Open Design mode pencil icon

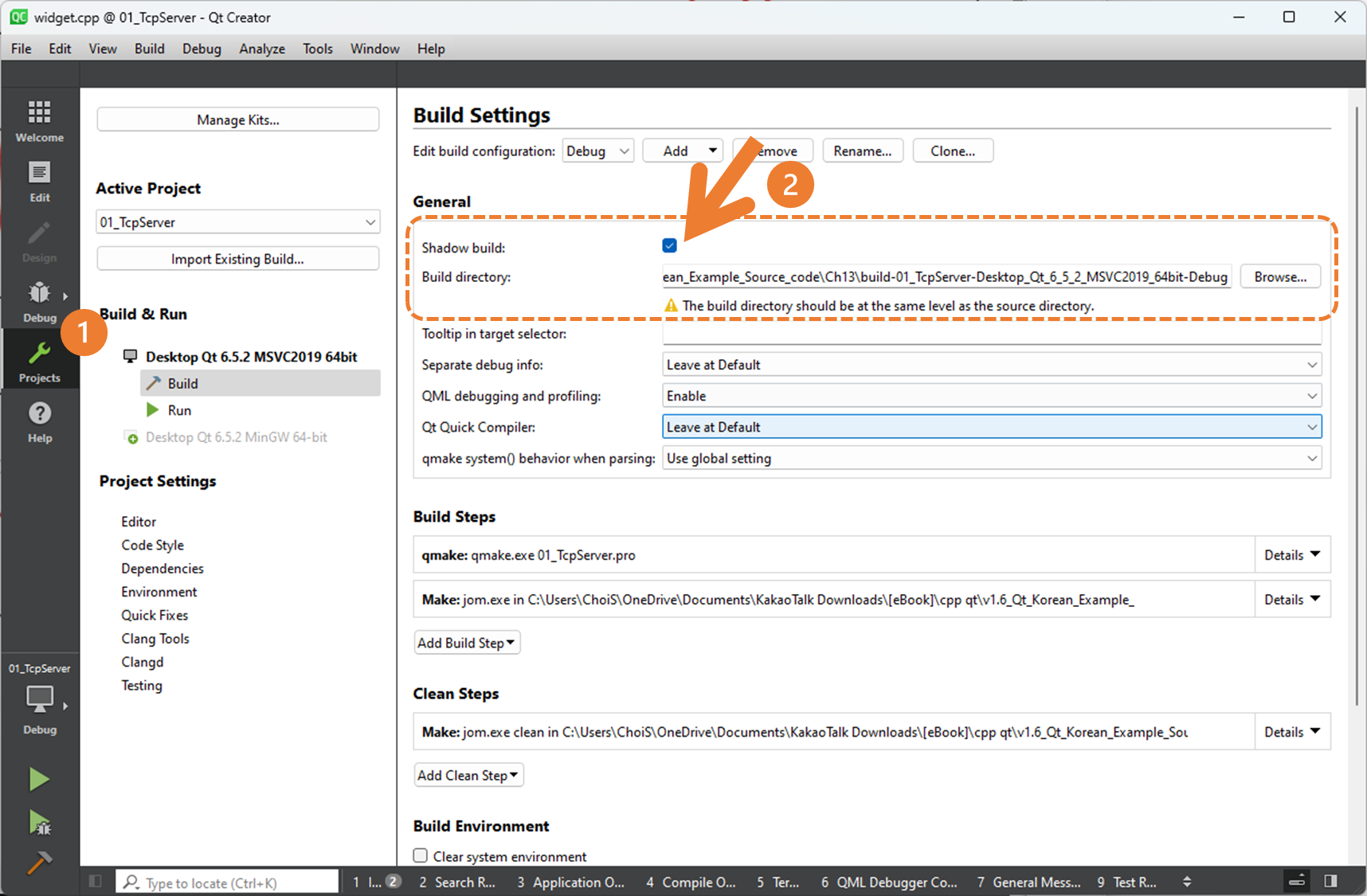pyautogui.click(x=39, y=241)
